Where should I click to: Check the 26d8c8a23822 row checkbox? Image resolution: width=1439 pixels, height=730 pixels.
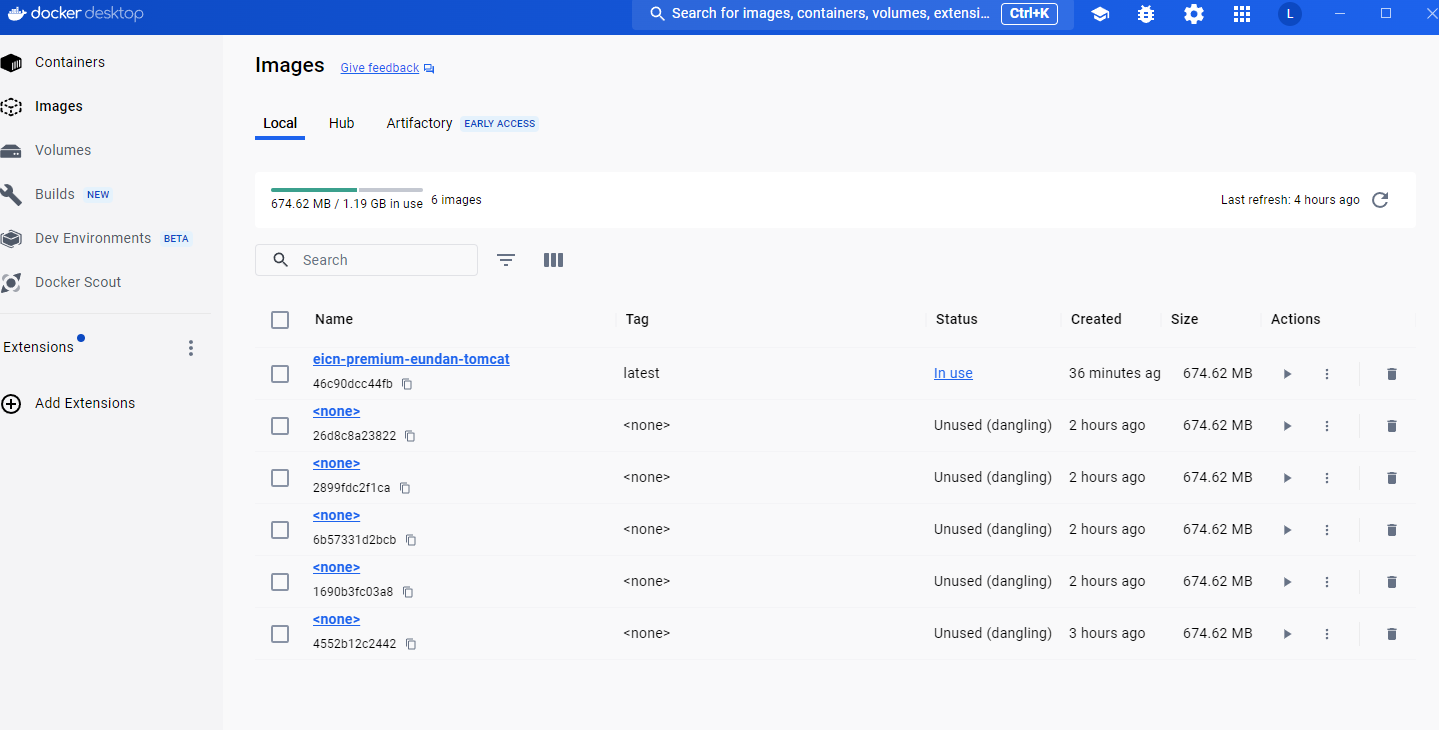coord(280,426)
